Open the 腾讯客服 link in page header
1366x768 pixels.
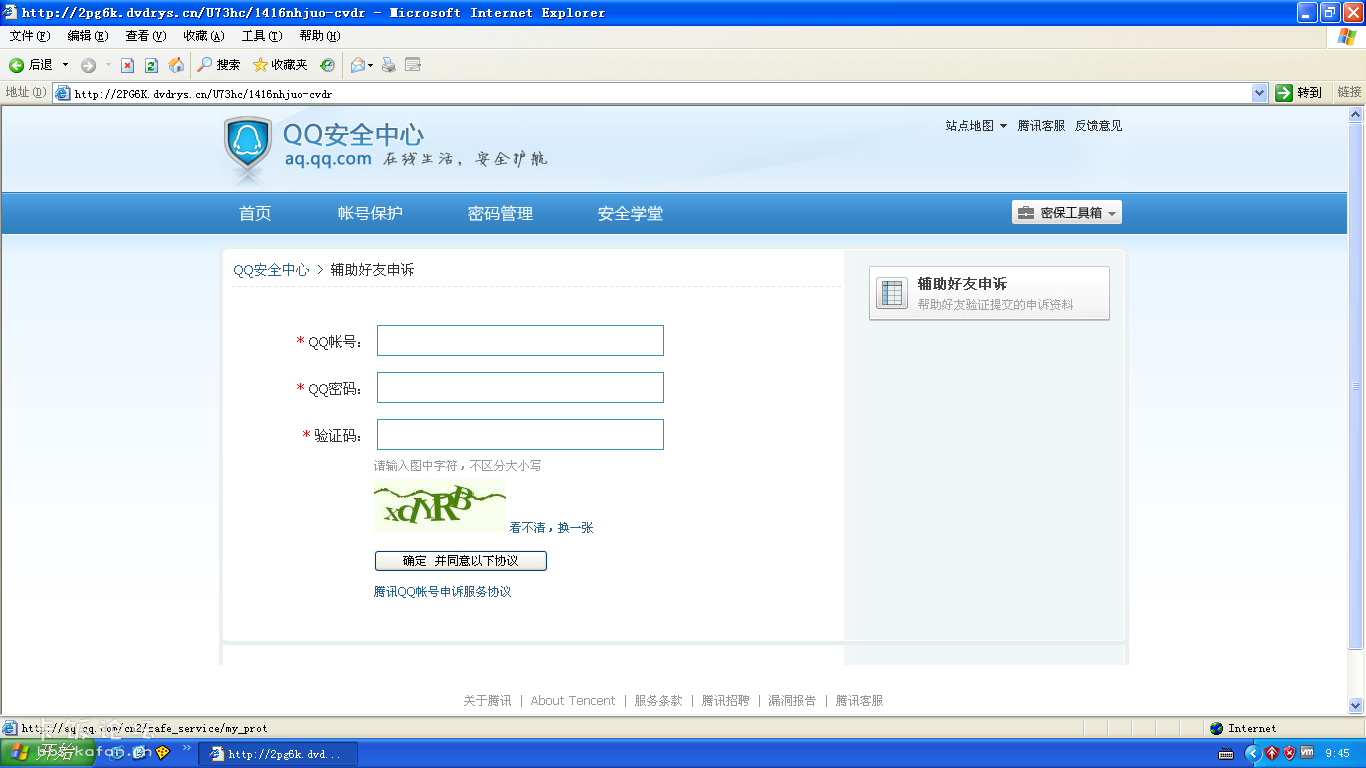[1041, 126]
